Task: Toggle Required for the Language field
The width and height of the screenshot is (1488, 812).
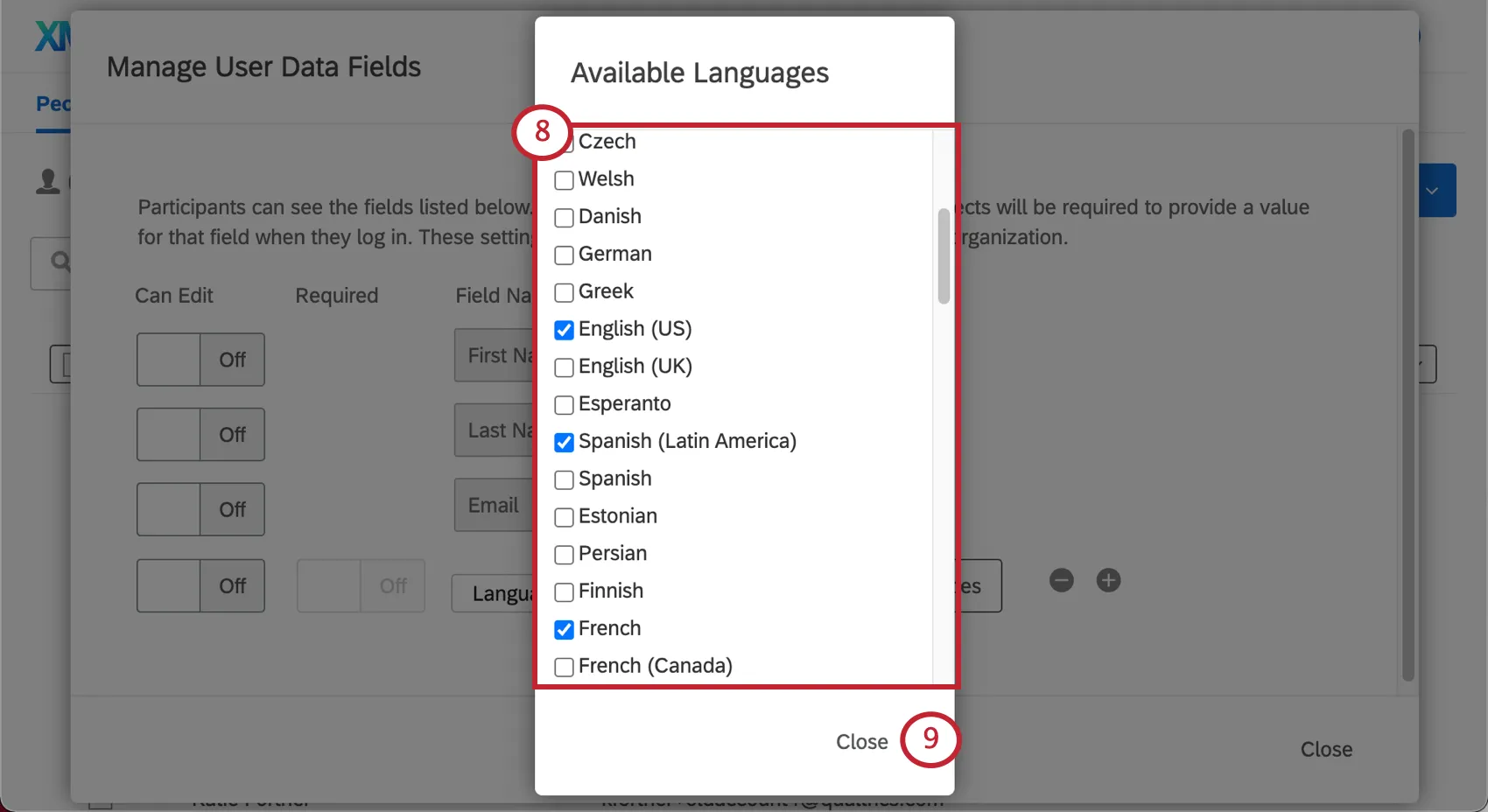Action: [x=360, y=585]
